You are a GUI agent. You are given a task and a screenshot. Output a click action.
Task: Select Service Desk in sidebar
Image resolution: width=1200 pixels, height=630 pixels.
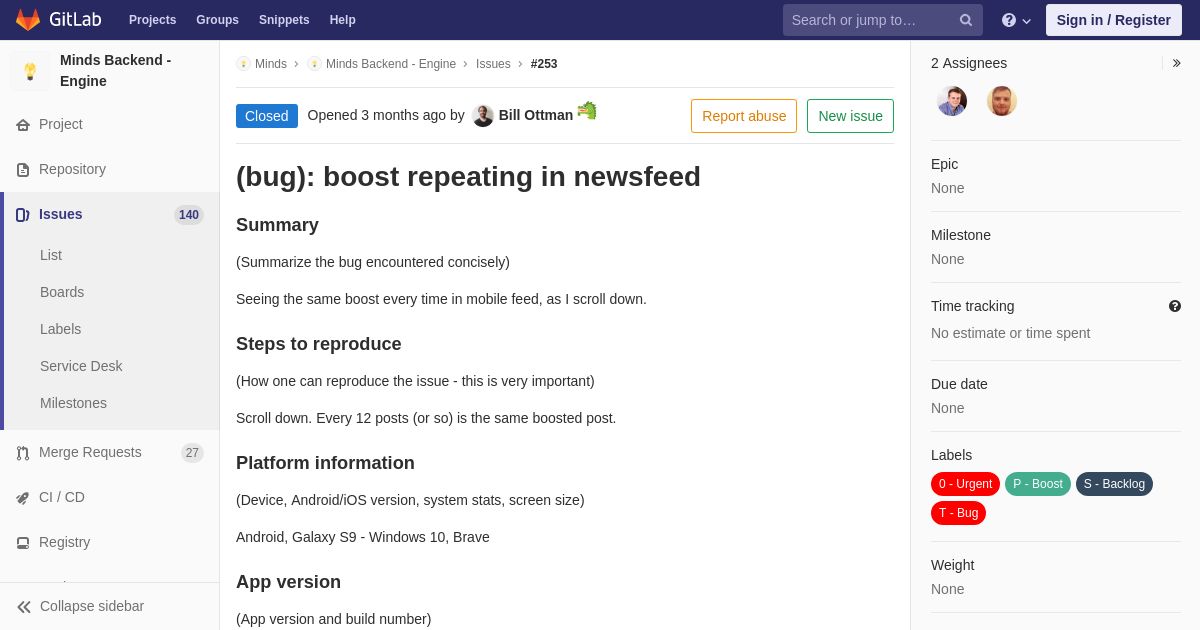point(81,367)
